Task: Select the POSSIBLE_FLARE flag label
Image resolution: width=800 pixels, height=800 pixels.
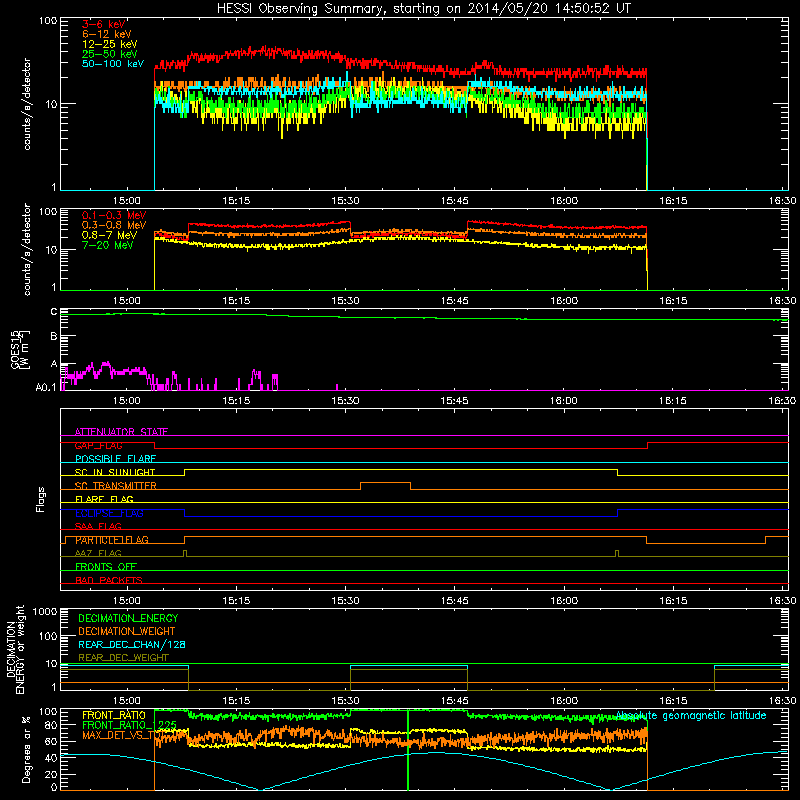Action: point(115,459)
